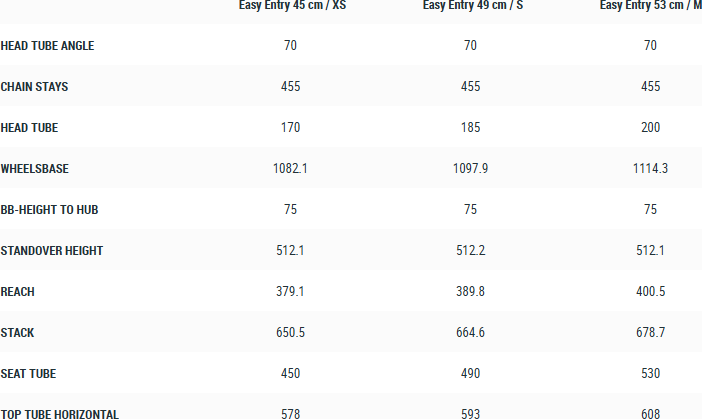Click the wheelbase value 1082.1

point(290,169)
